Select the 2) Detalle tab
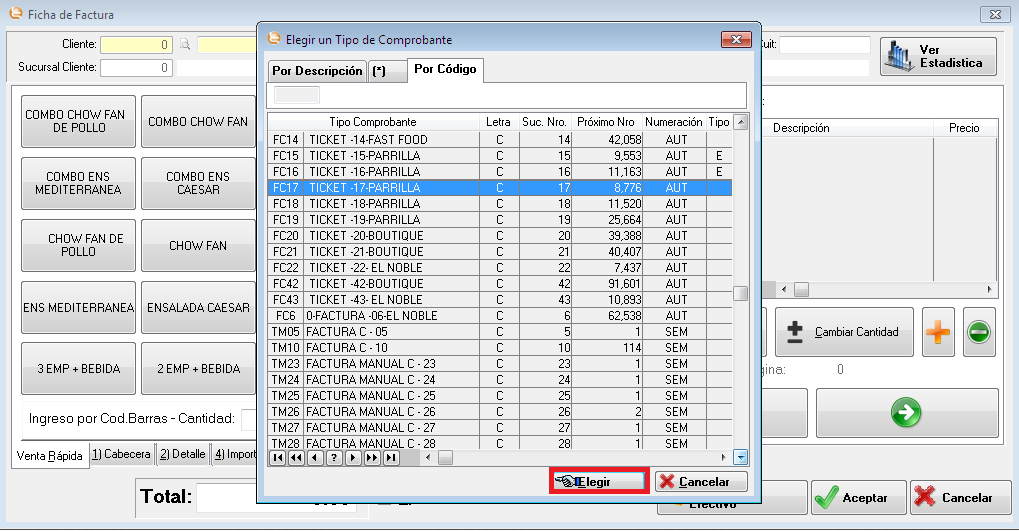 coord(182,454)
